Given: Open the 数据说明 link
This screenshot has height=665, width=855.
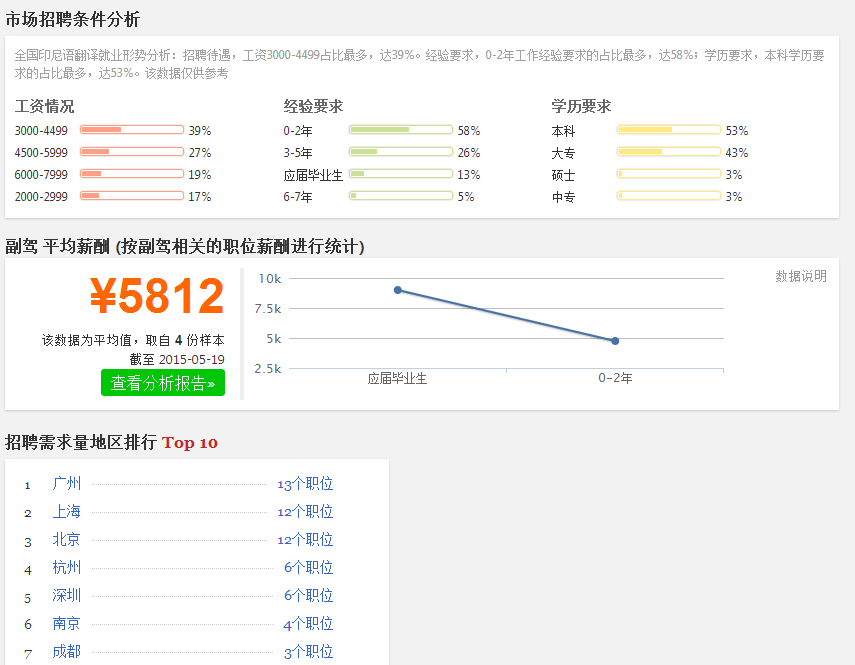Looking at the screenshot, I should pos(800,277).
